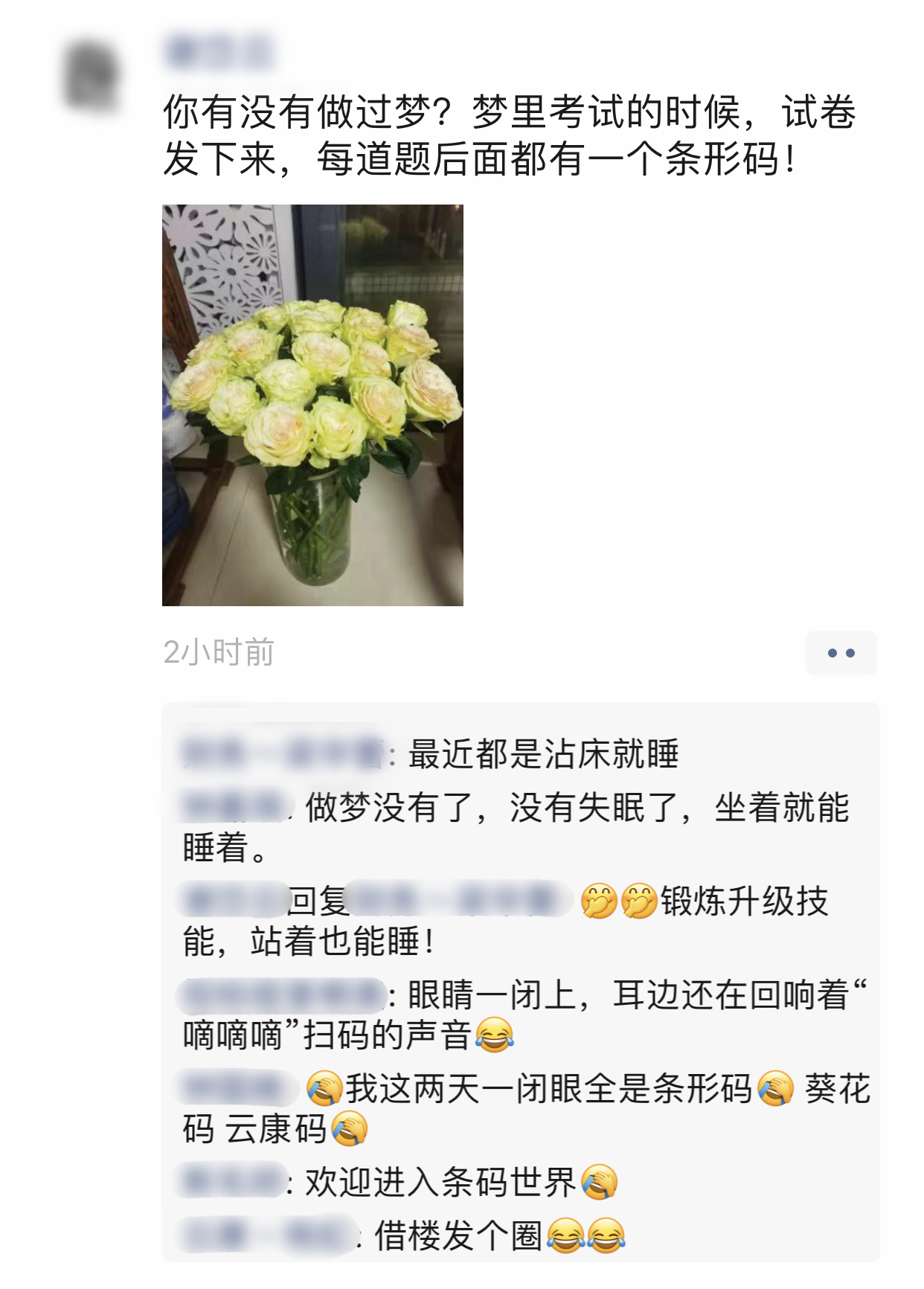Tap the poster's blurred profile avatar
This screenshot has height=1289, width=924.
pos(91,75)
